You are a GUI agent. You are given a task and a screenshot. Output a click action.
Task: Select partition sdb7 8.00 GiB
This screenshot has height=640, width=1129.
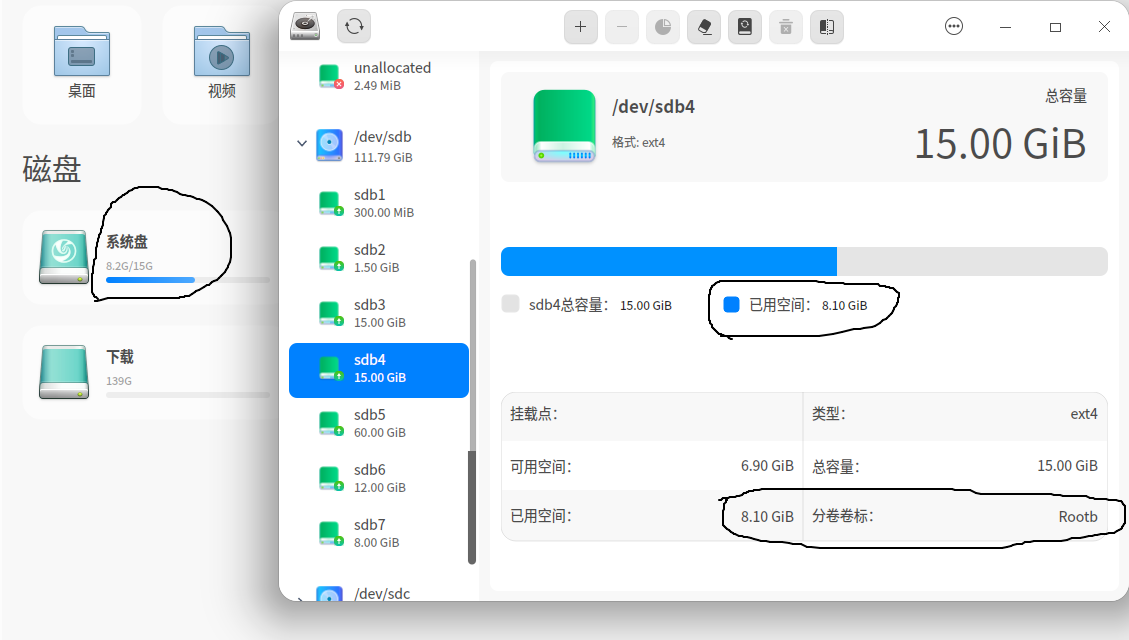click(x=379, y=533)
